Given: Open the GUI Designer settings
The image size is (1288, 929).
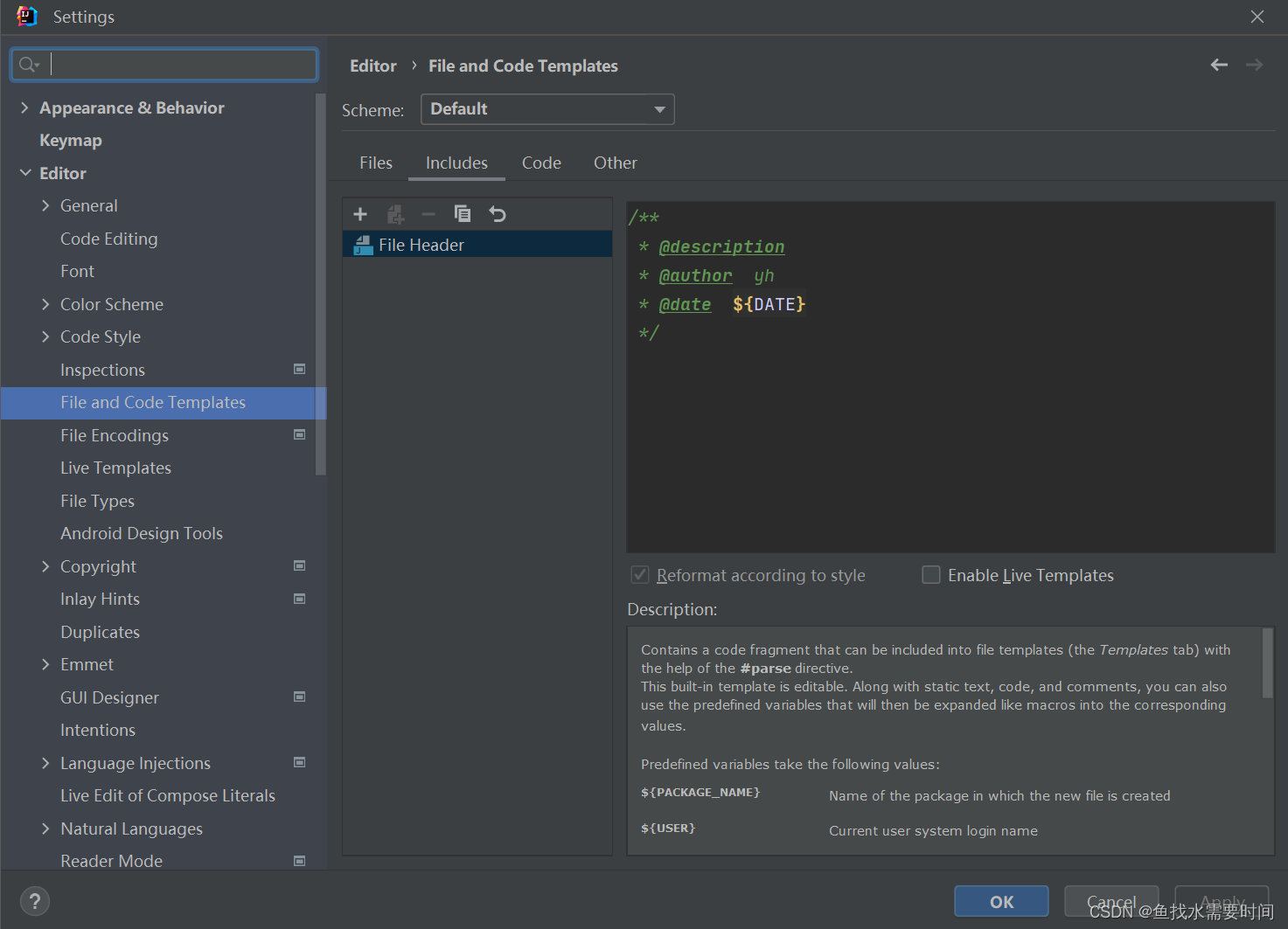Looking at the screenshot, I should [109, 697].
